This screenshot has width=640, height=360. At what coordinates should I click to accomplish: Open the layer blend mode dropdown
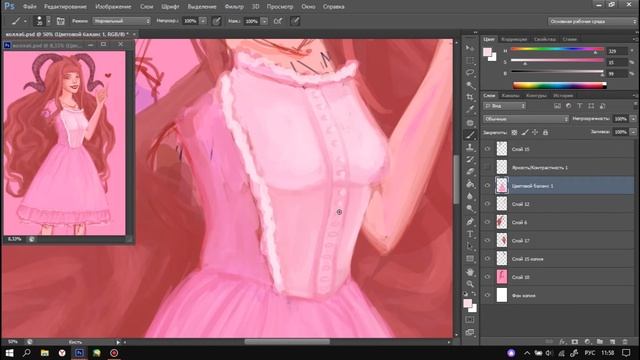(526, 119)
